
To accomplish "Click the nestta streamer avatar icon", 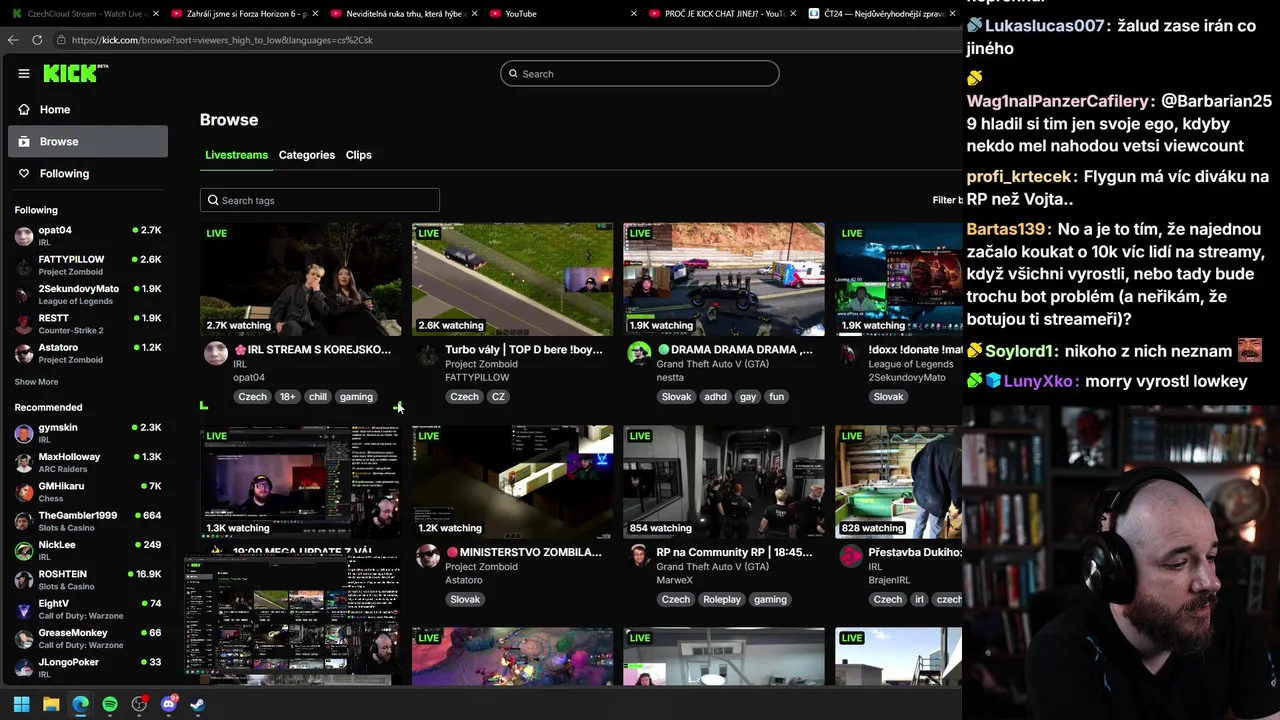I will tap(639, 353).
